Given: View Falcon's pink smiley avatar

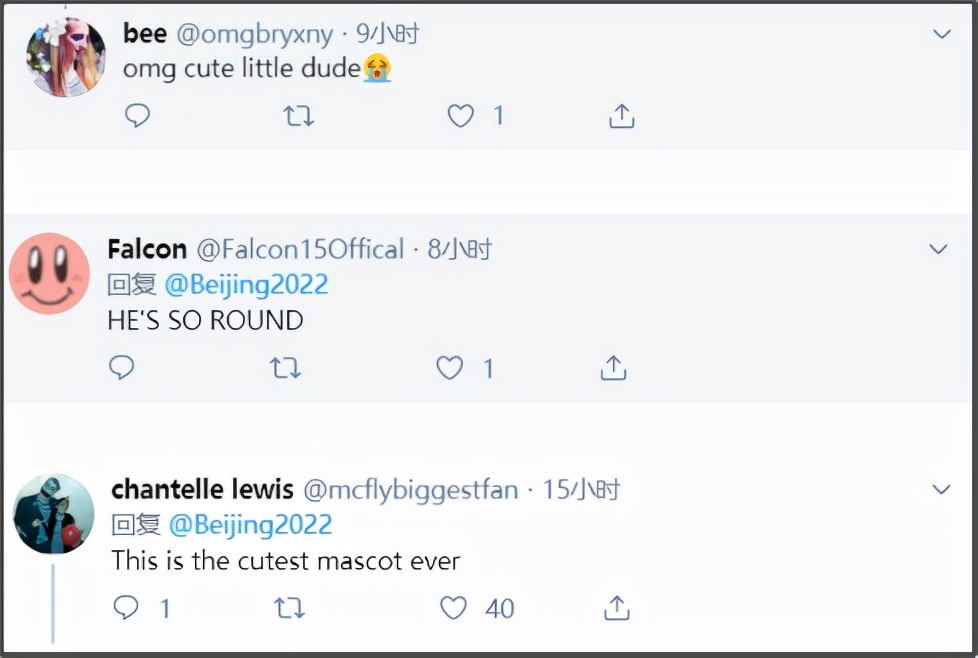Looking at the screenshot, I should coord(49,273).
